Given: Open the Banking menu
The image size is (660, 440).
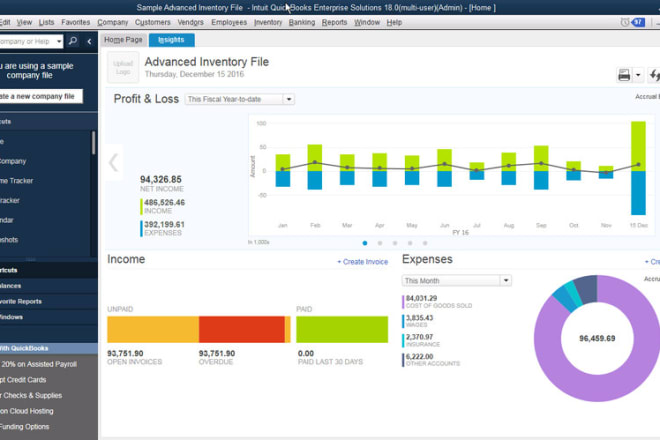Looking at the screenshot, I should click(x=302, y=22).
